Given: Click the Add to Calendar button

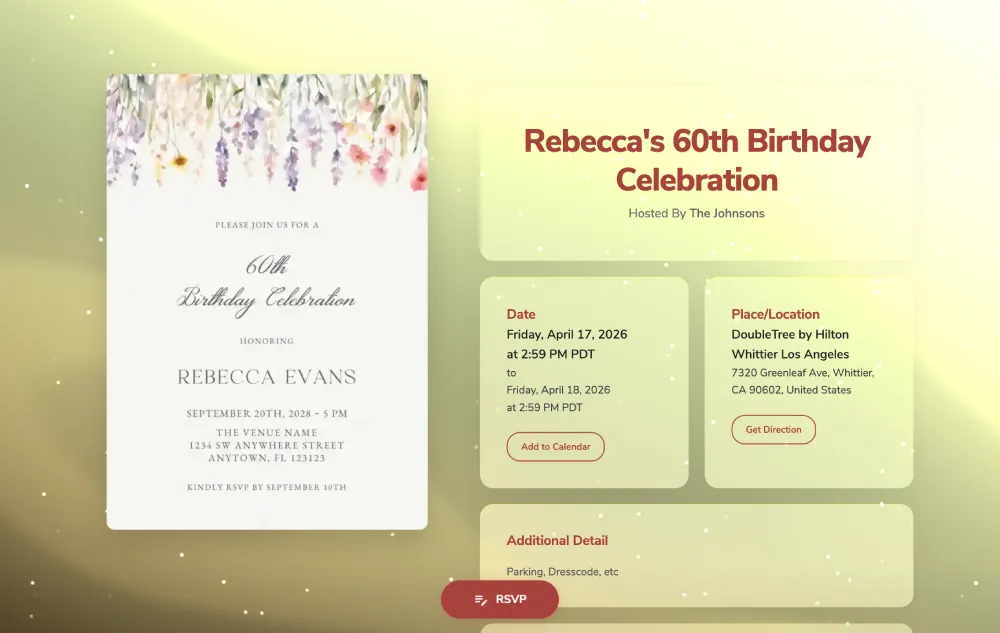Looking at the screenshot, I should pyautogui.click(x=555, y=447).
